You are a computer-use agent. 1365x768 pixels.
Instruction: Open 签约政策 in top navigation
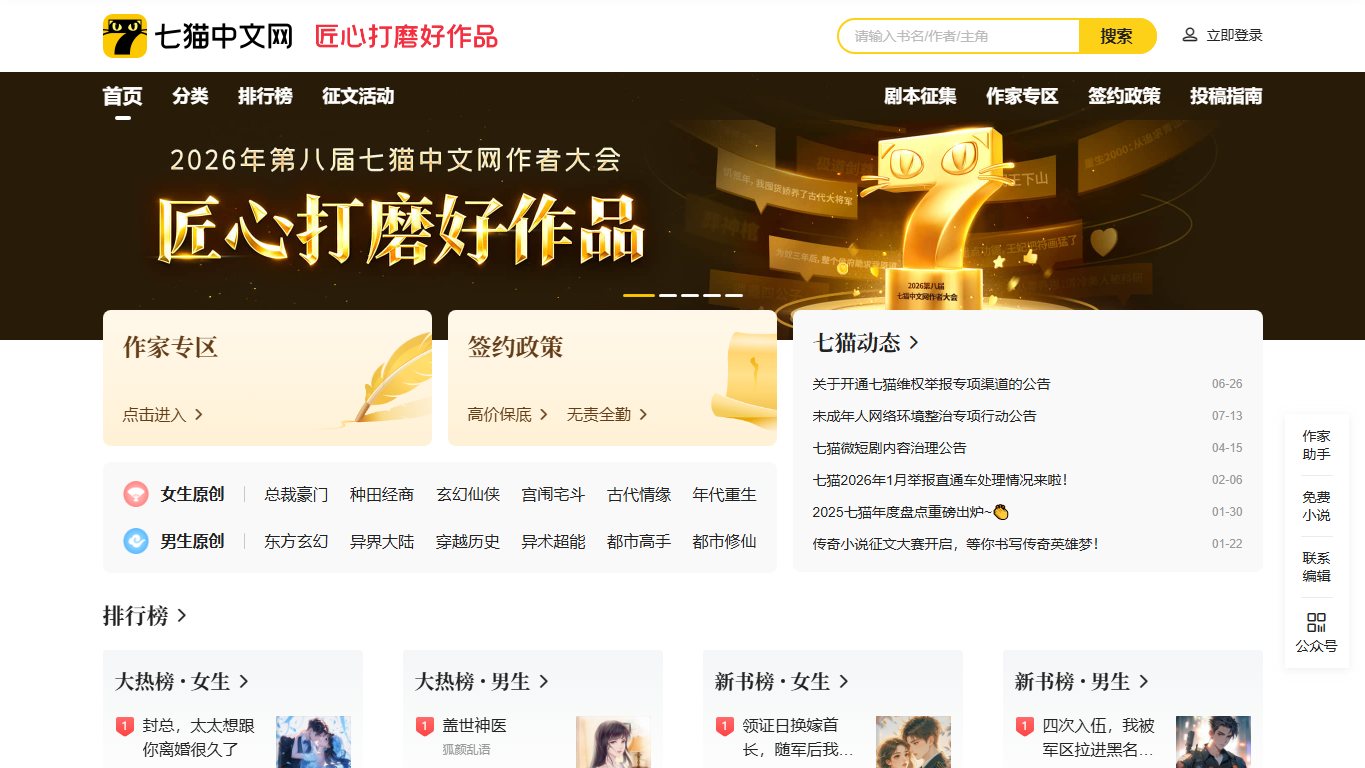point(1124,96)
